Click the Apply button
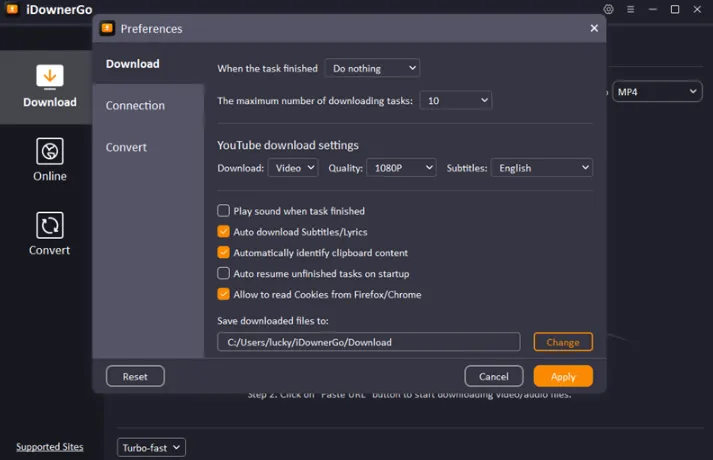The height and width of the screenshot is (460, 713). pyautogui.click(x=563, y=376)
